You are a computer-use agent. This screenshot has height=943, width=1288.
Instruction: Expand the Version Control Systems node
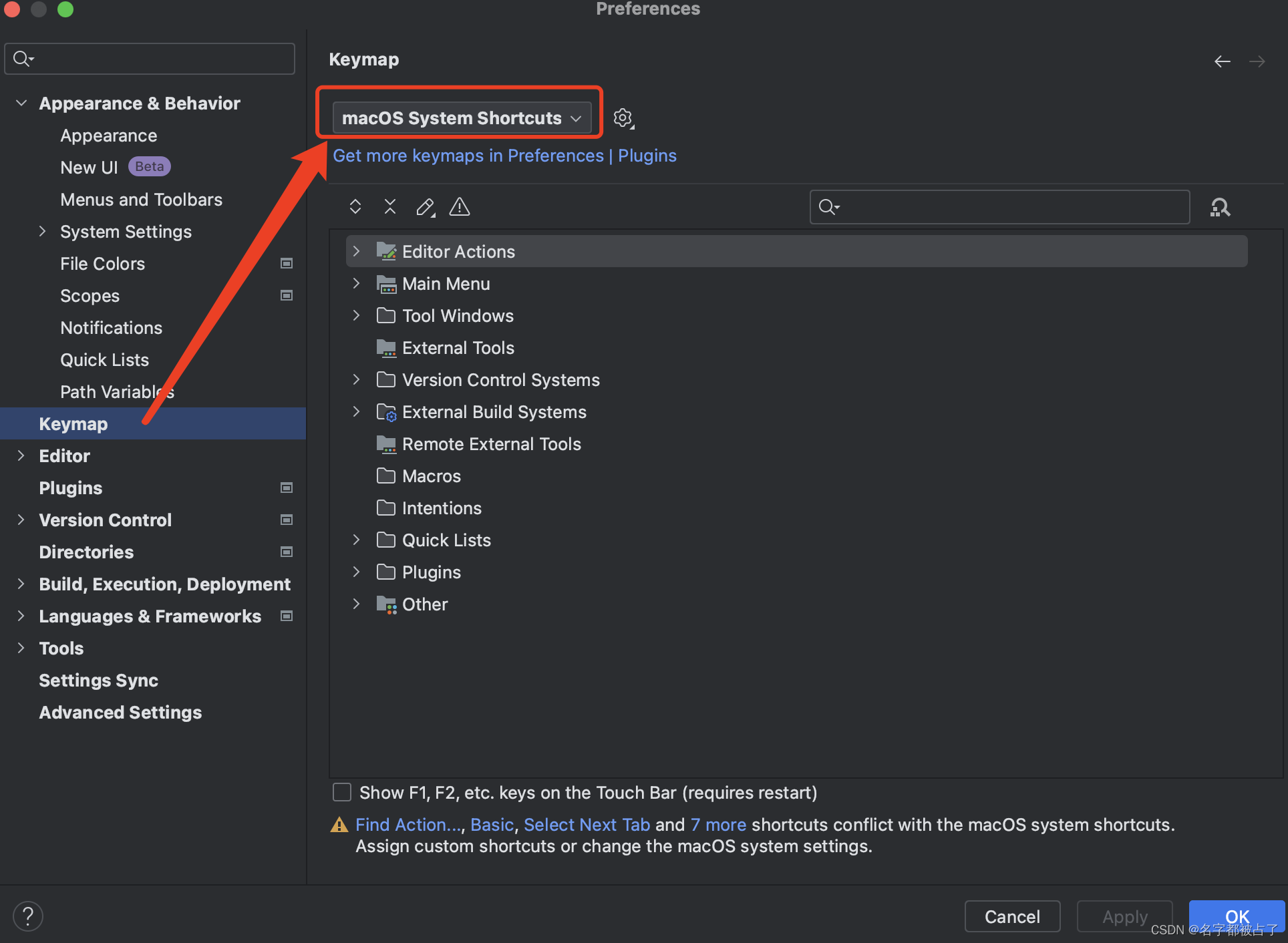356,379
